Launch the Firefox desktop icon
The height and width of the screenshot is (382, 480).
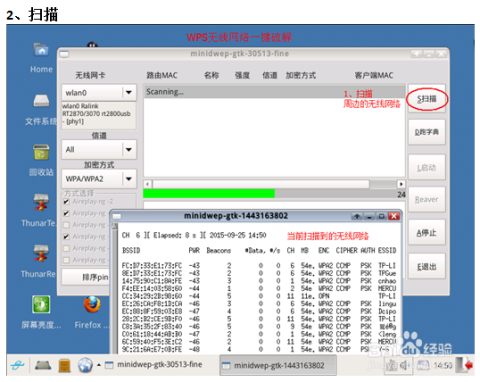click(92, 304)
